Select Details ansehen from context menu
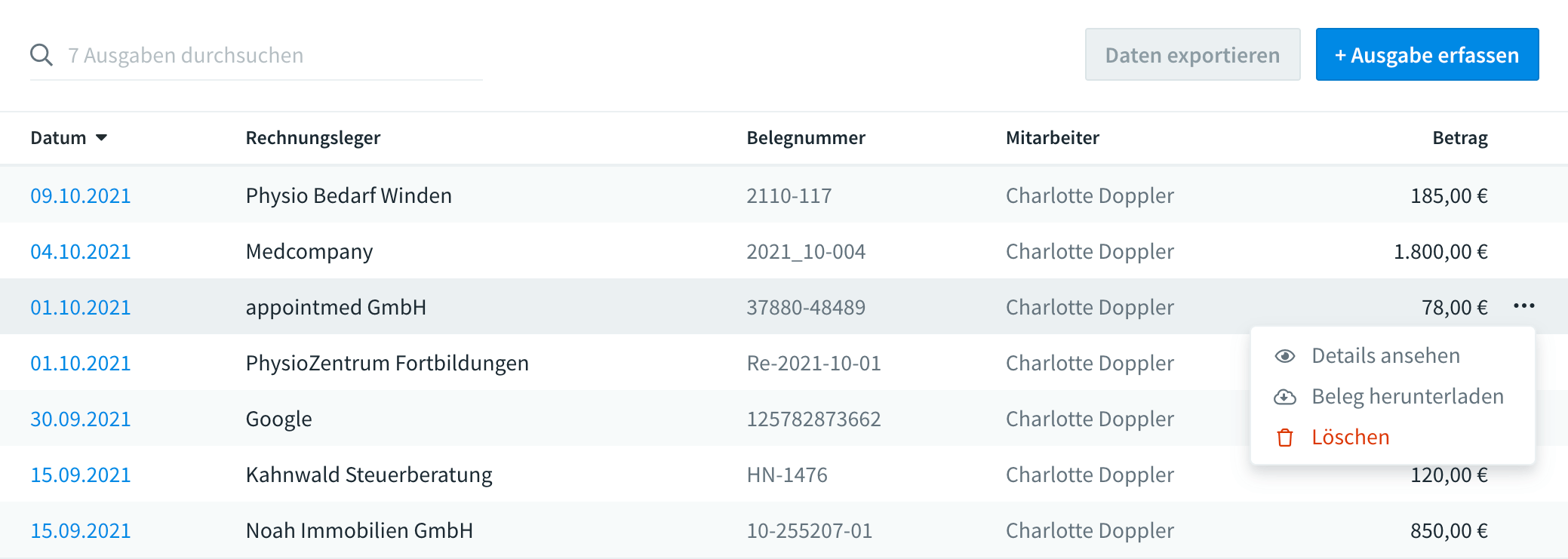1568x559 pixels. [x=1385, y=356]
